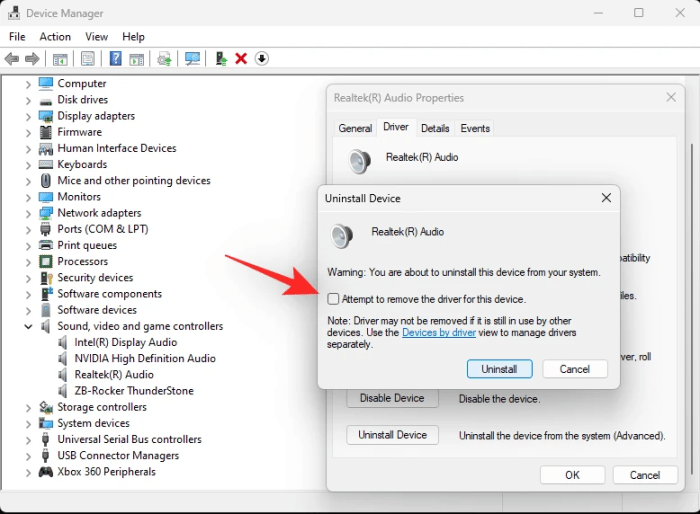Image resolution: width=700 pixels, height=514 pixels.
Task: Expand Universal Serial Bus controllers
Action: pyautogui.click(x=28, y=440)
